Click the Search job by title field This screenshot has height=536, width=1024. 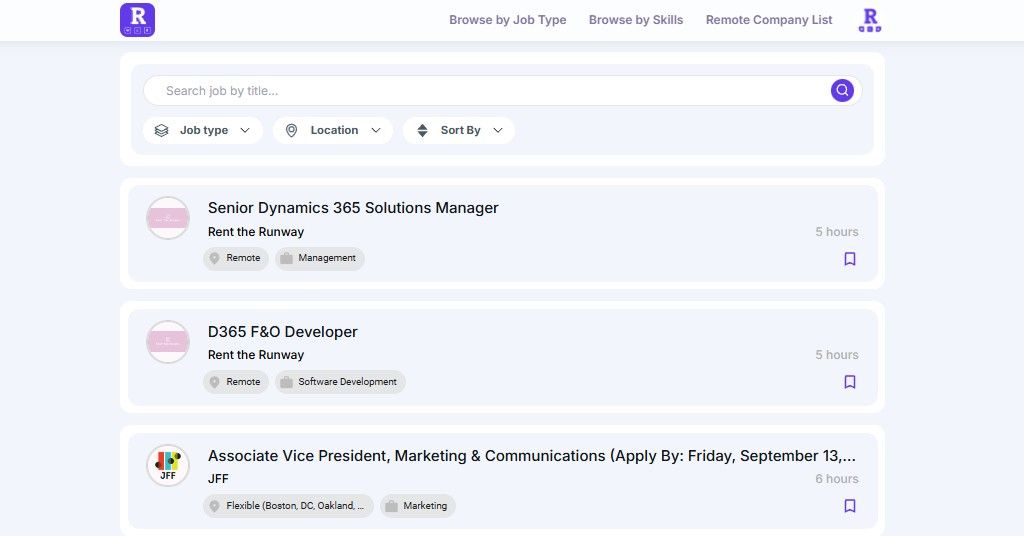[490, 91]
